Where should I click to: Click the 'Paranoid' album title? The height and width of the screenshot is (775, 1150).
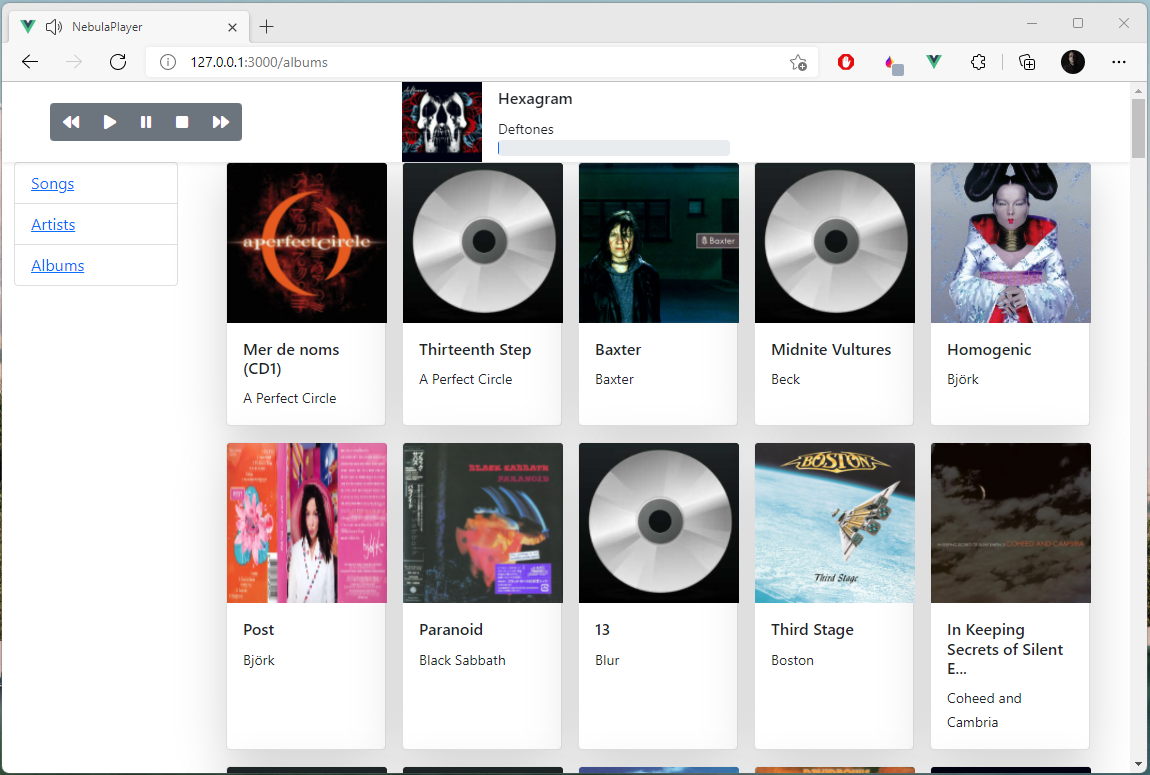450,630
